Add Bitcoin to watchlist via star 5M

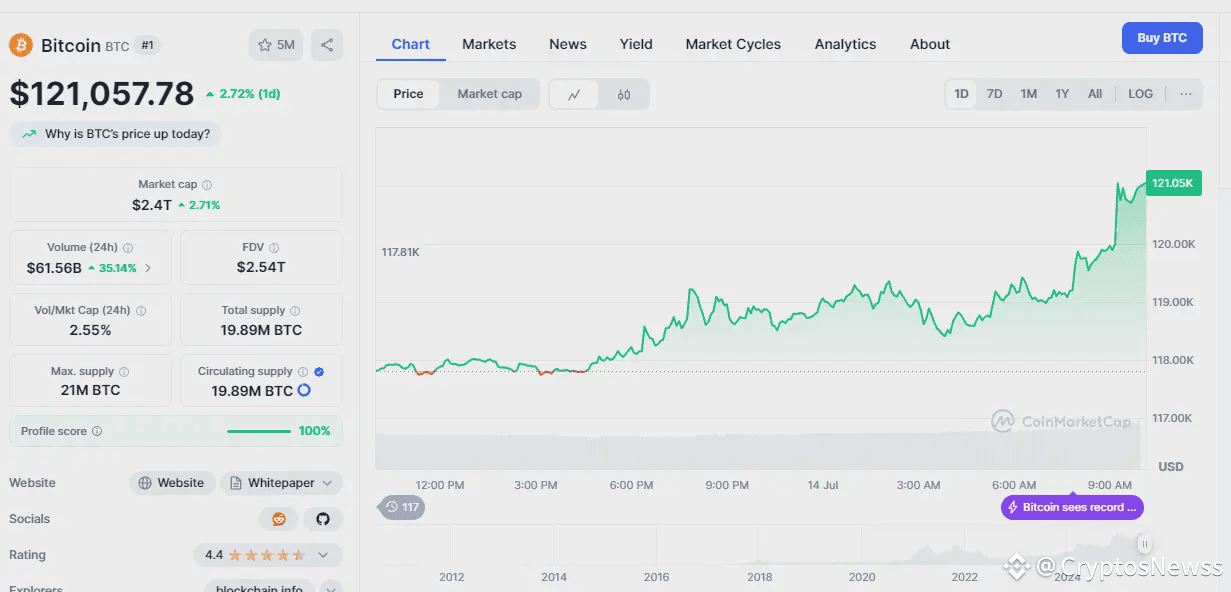pyautogui.click(x=276, y=45)
